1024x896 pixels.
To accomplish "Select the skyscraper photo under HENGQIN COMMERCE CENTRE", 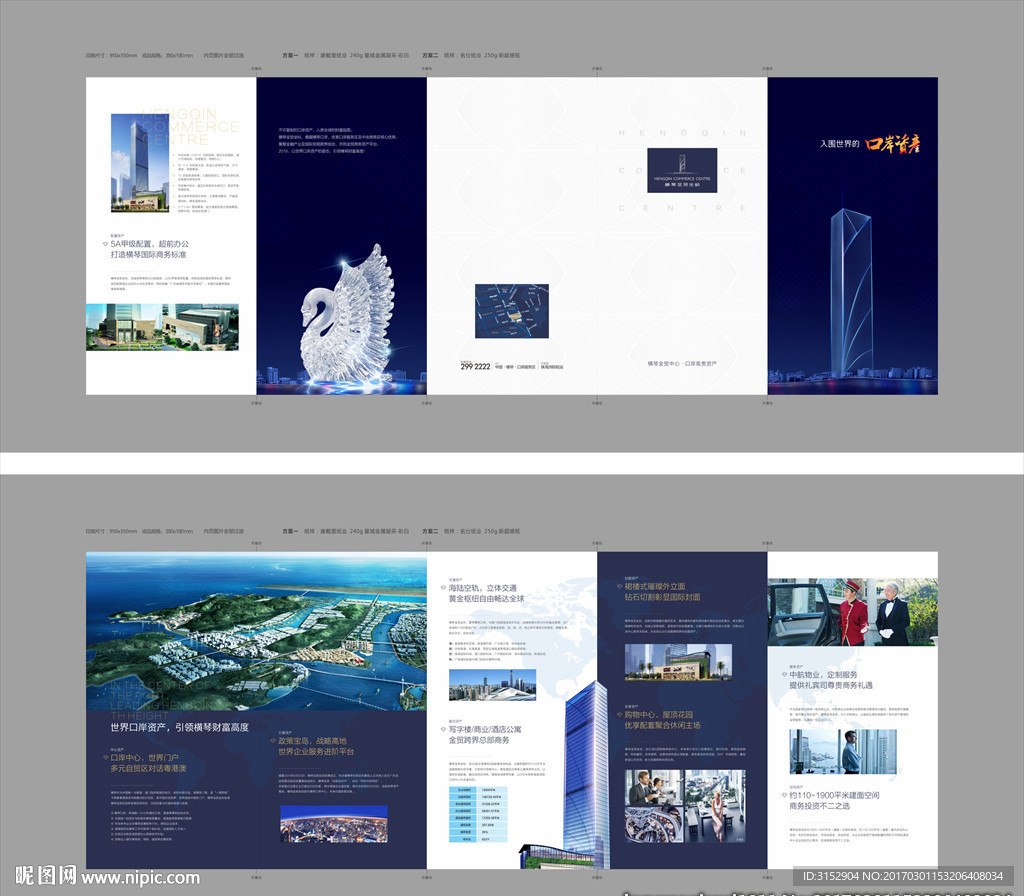I will point(140,163).
